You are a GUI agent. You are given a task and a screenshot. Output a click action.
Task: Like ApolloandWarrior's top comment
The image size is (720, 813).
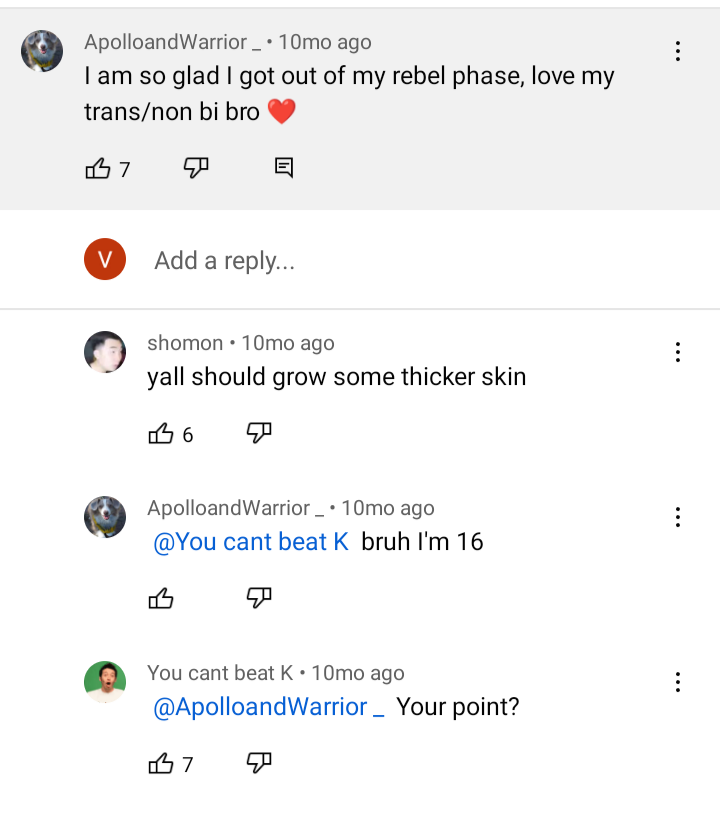coord(98,169)
